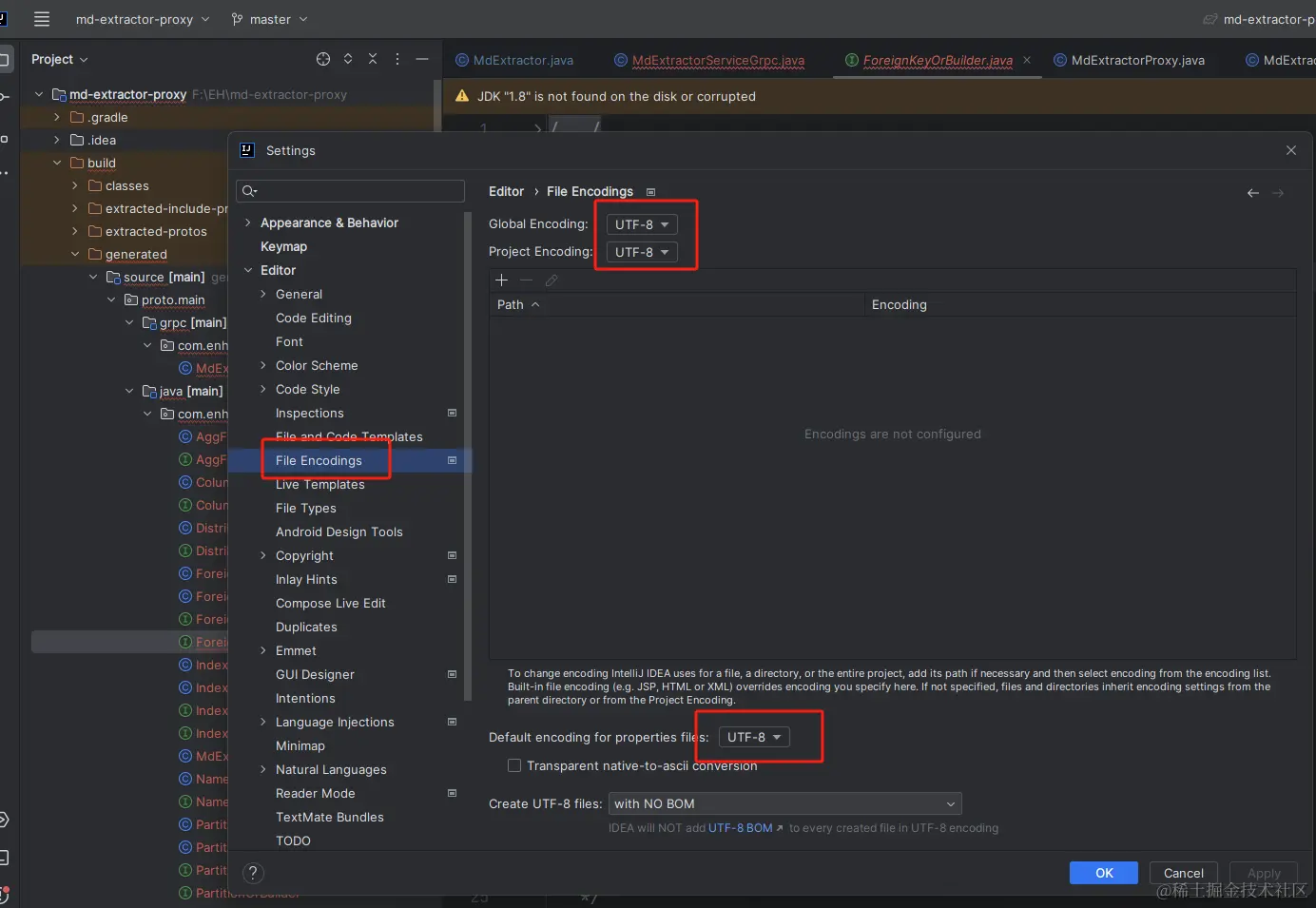Select File Types settings page

tap(305, 508)
